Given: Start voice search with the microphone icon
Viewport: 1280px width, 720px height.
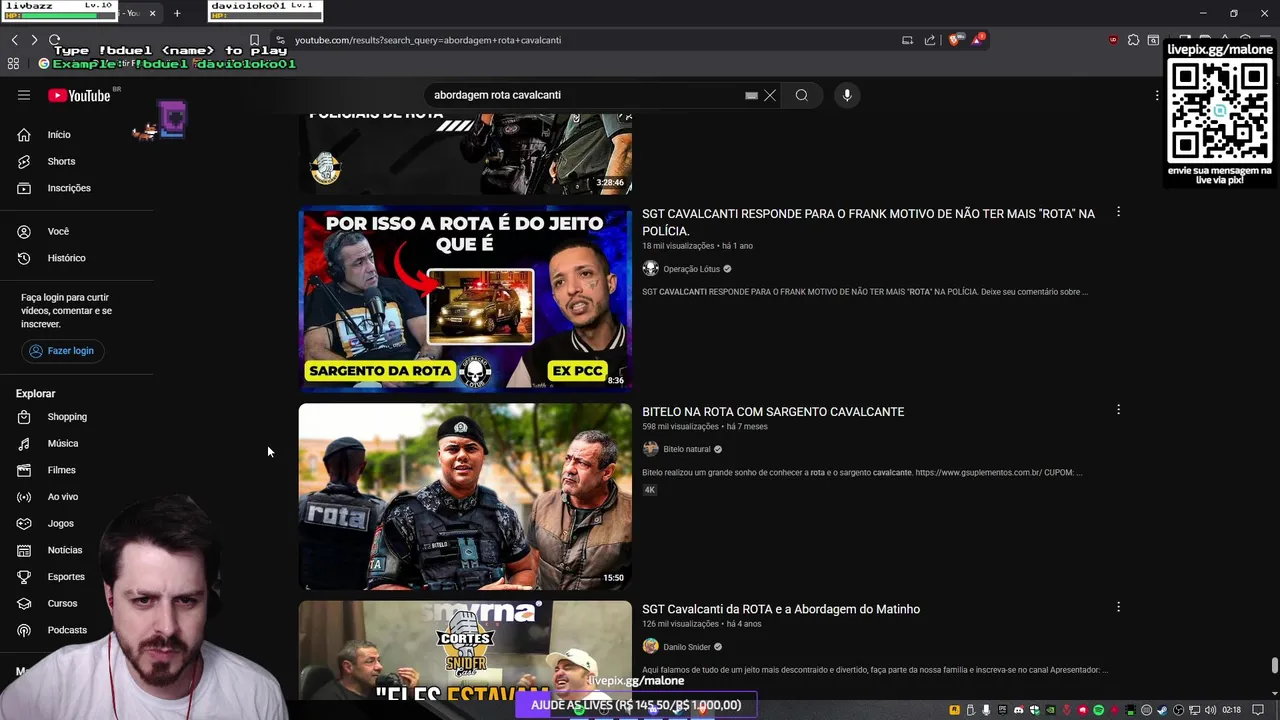Looking at the screenshot, I should pos(847,95).
